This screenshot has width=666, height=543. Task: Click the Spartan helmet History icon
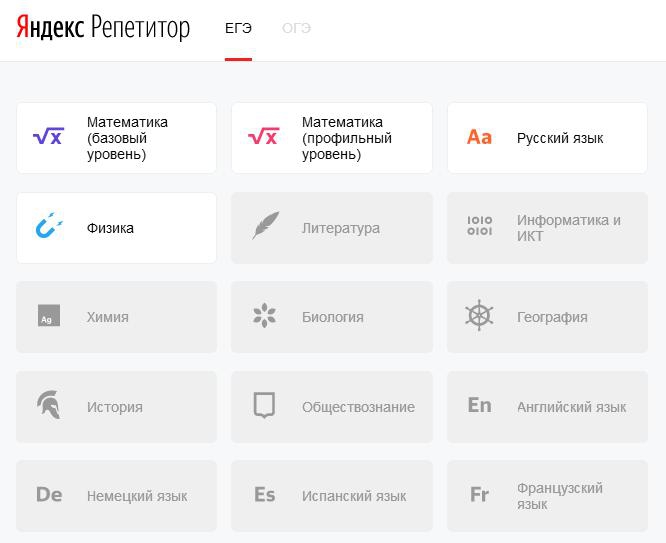pyautogui.click(x=48, y=406)
